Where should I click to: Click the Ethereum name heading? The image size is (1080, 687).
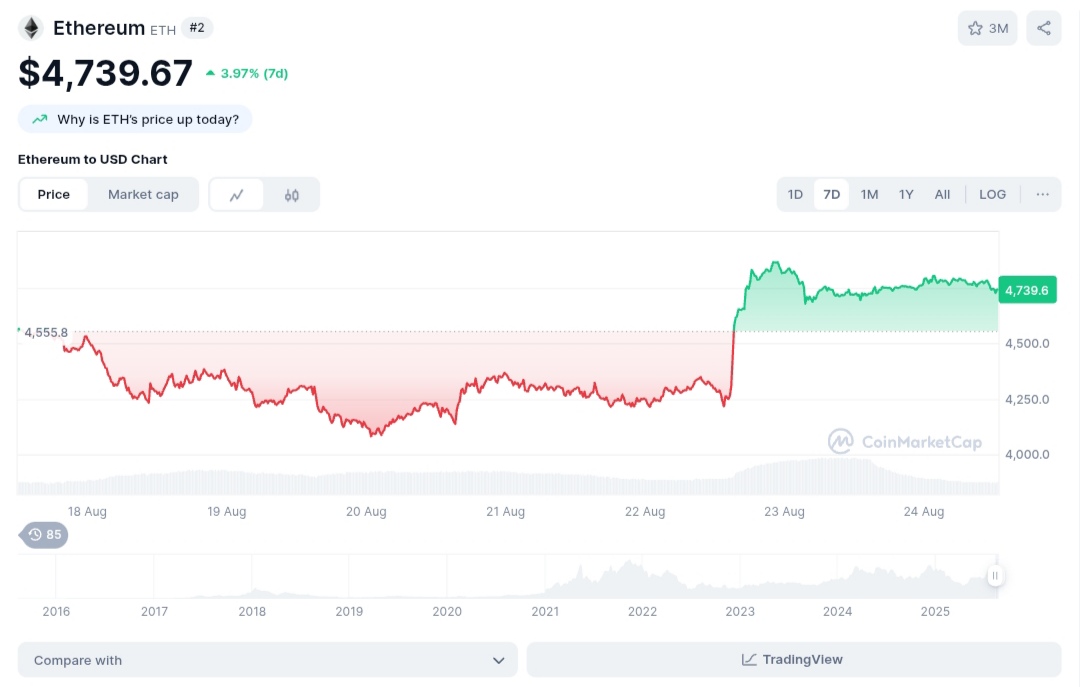[98, 28]
